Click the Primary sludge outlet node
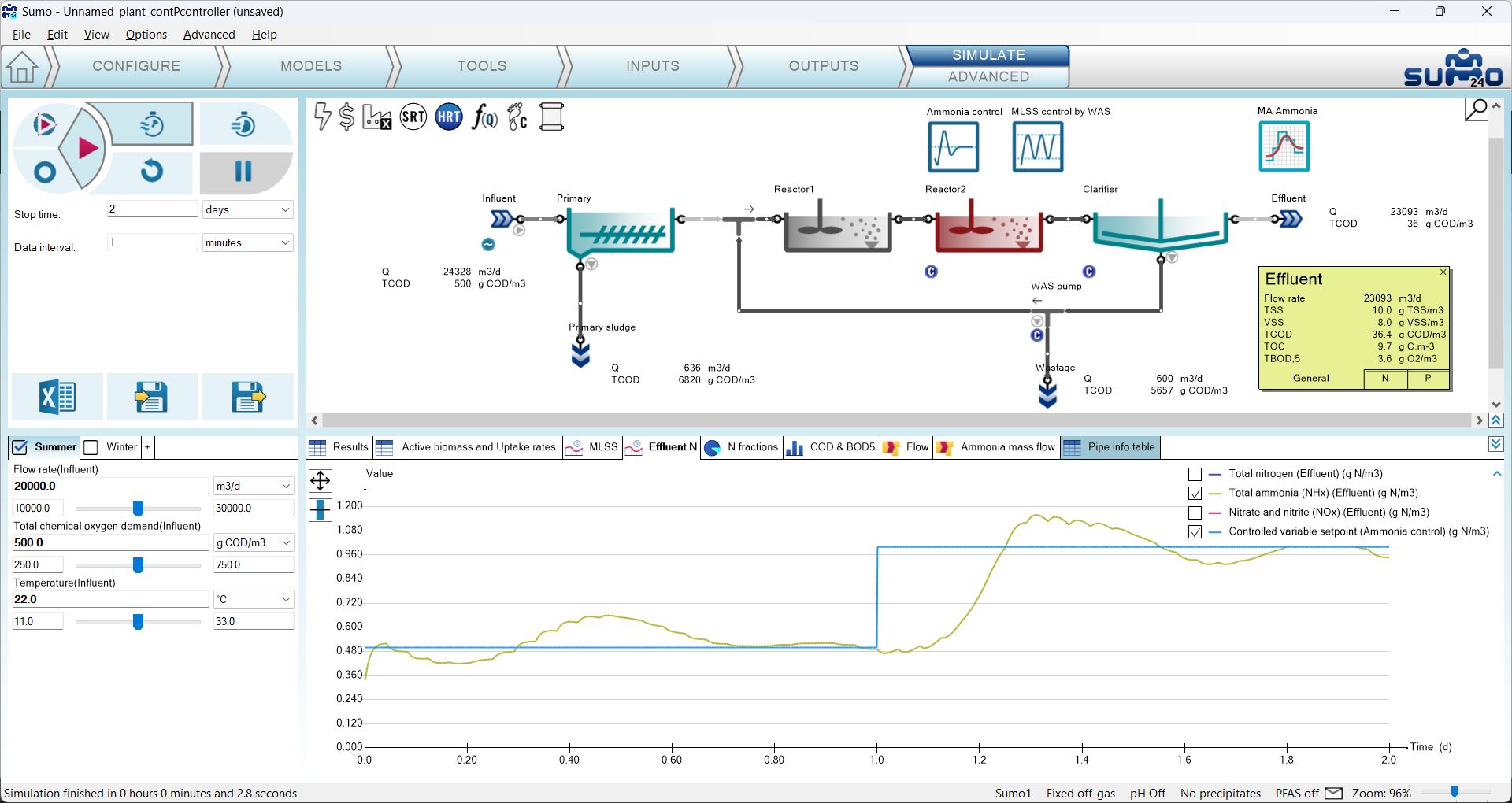Viewport: 1512px width, 803px height. [x=580, y=355]
